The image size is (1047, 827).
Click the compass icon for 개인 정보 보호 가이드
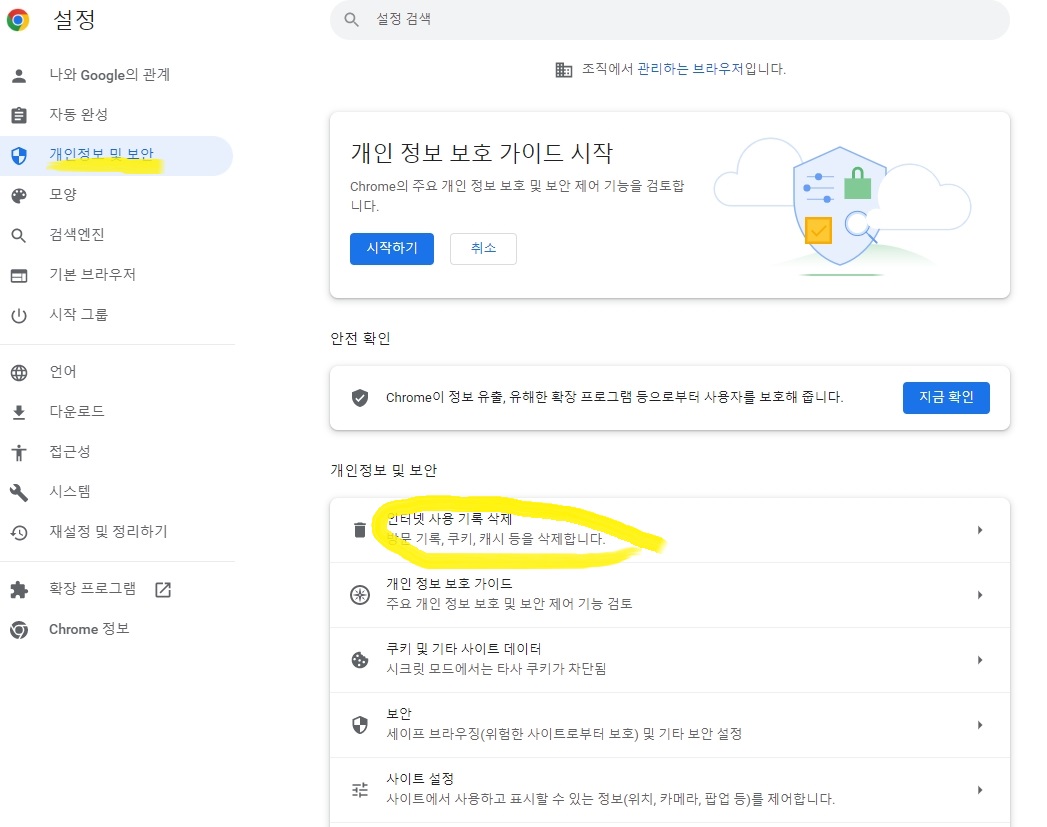[x=360, y=595]
